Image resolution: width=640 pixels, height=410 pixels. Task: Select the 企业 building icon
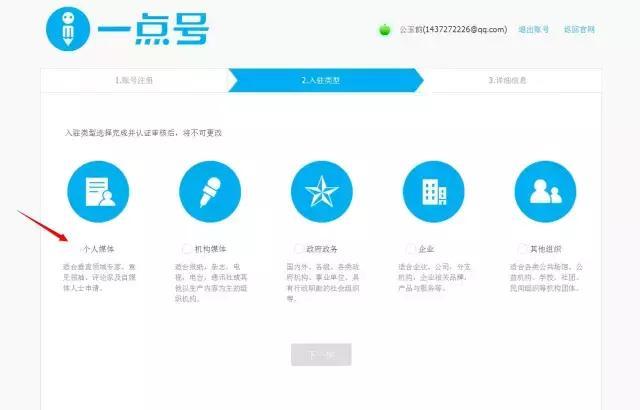pos(433,192)
